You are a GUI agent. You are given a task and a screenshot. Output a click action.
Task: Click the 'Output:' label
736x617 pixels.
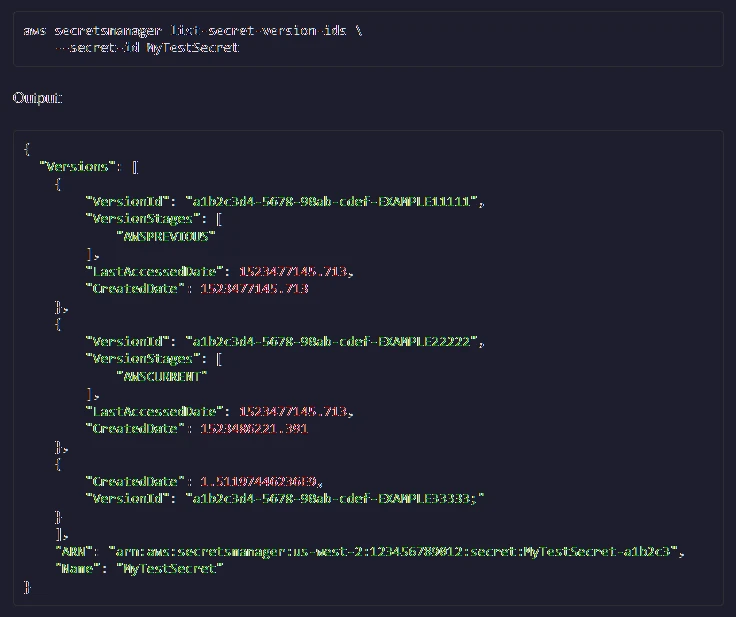tap(37, 98)
